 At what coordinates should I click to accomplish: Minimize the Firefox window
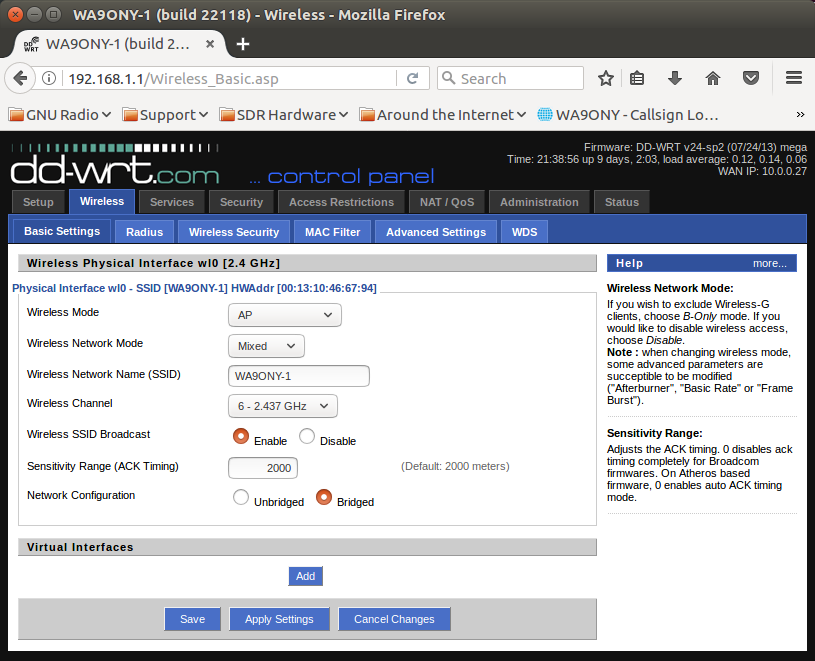click(x=34, y=14)
